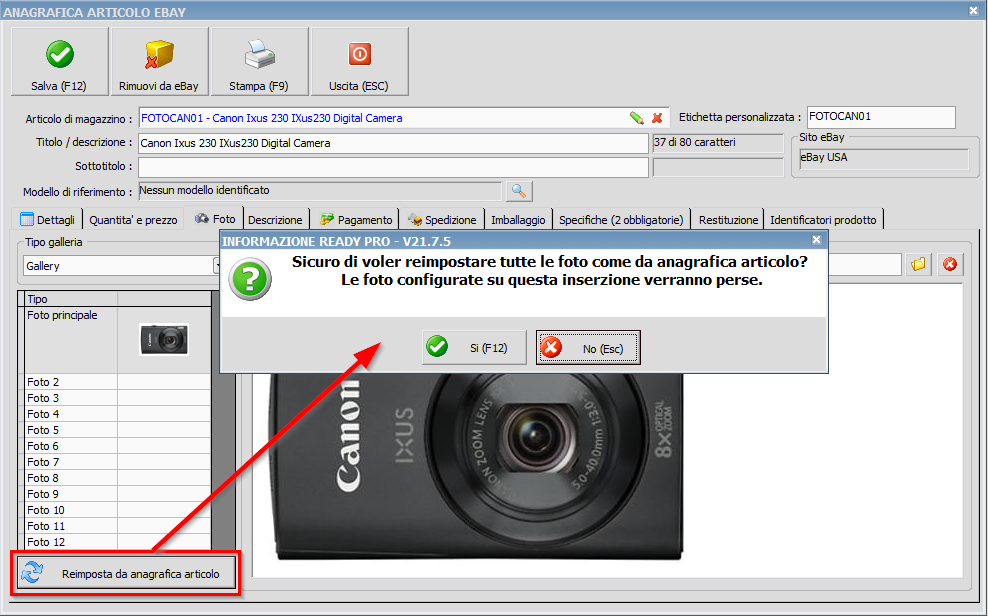This screenshot has width=988, height=616.
Task: Select the Foto 3 row
Action: (118, 398)
